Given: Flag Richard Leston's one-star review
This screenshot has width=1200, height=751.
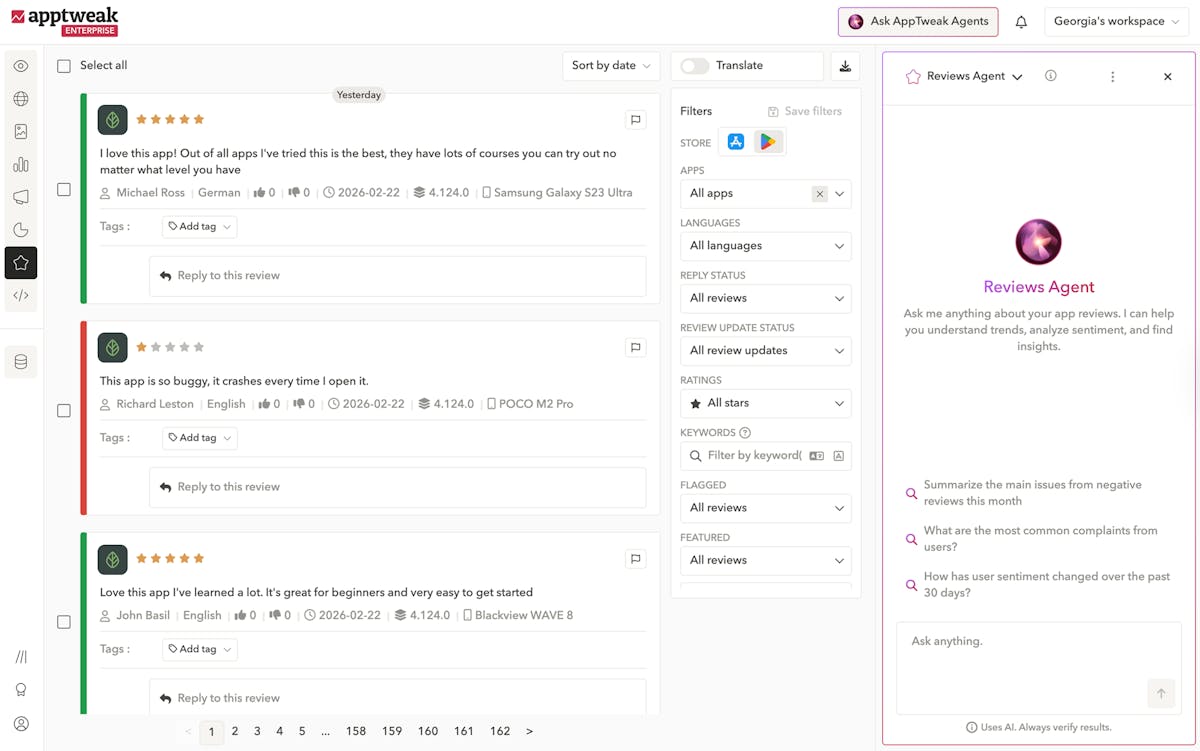Looking at the screenshot, I should (x=635, y=348).
